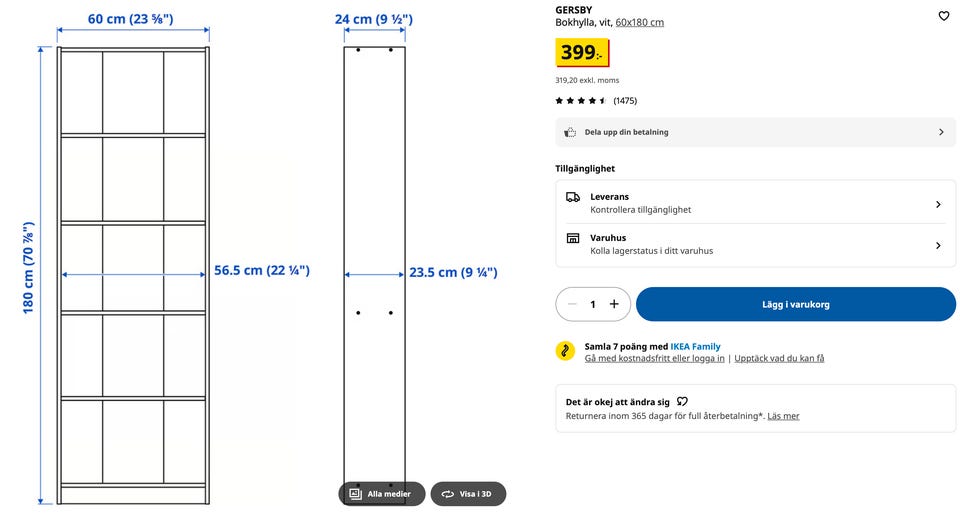960x520 pixels.
Task: Expand the Dela upp din betalning row chevron
Action: (941, 132)
